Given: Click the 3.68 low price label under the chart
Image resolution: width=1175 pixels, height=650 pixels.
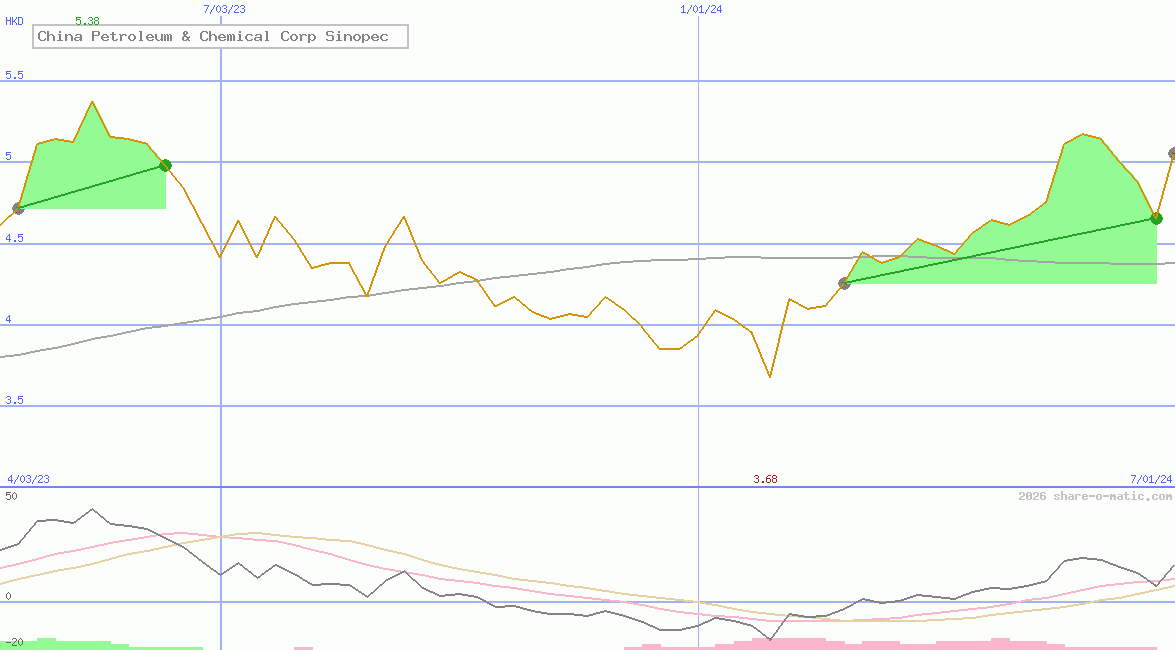Looking at the screenshot, I should tap(766, 478).
